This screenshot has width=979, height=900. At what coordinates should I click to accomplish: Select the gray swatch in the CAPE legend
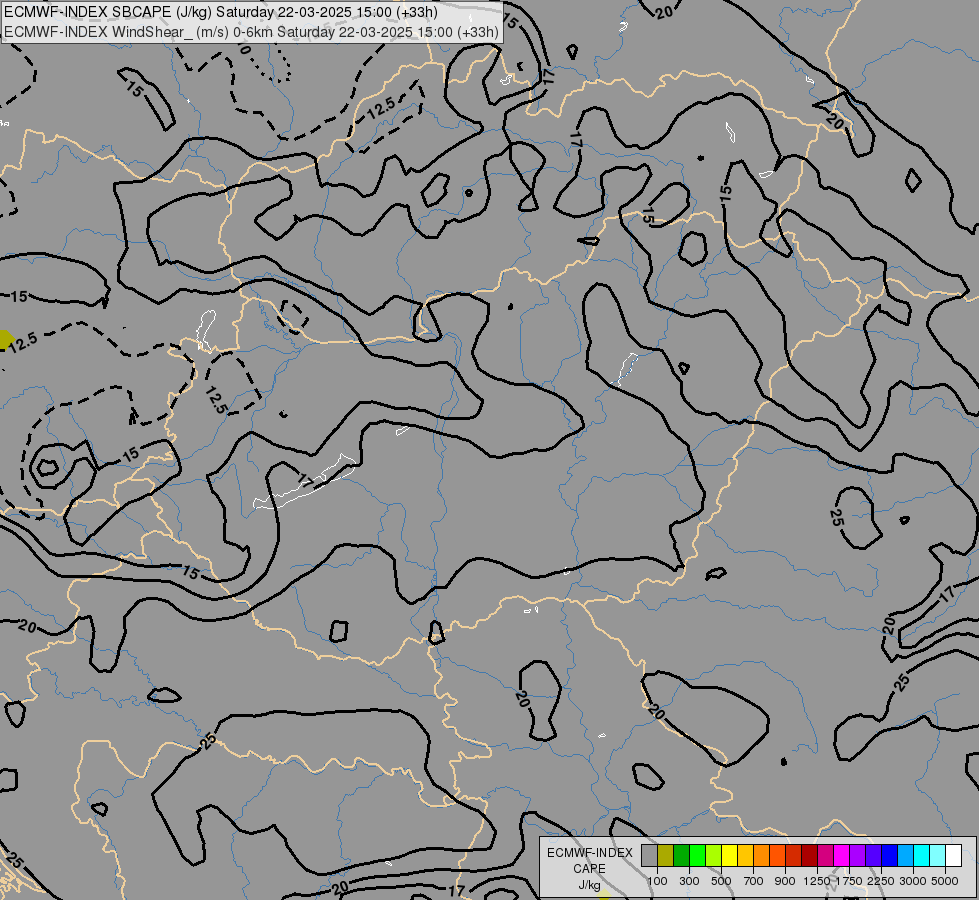pyautogui.click(x=649, y=855)
